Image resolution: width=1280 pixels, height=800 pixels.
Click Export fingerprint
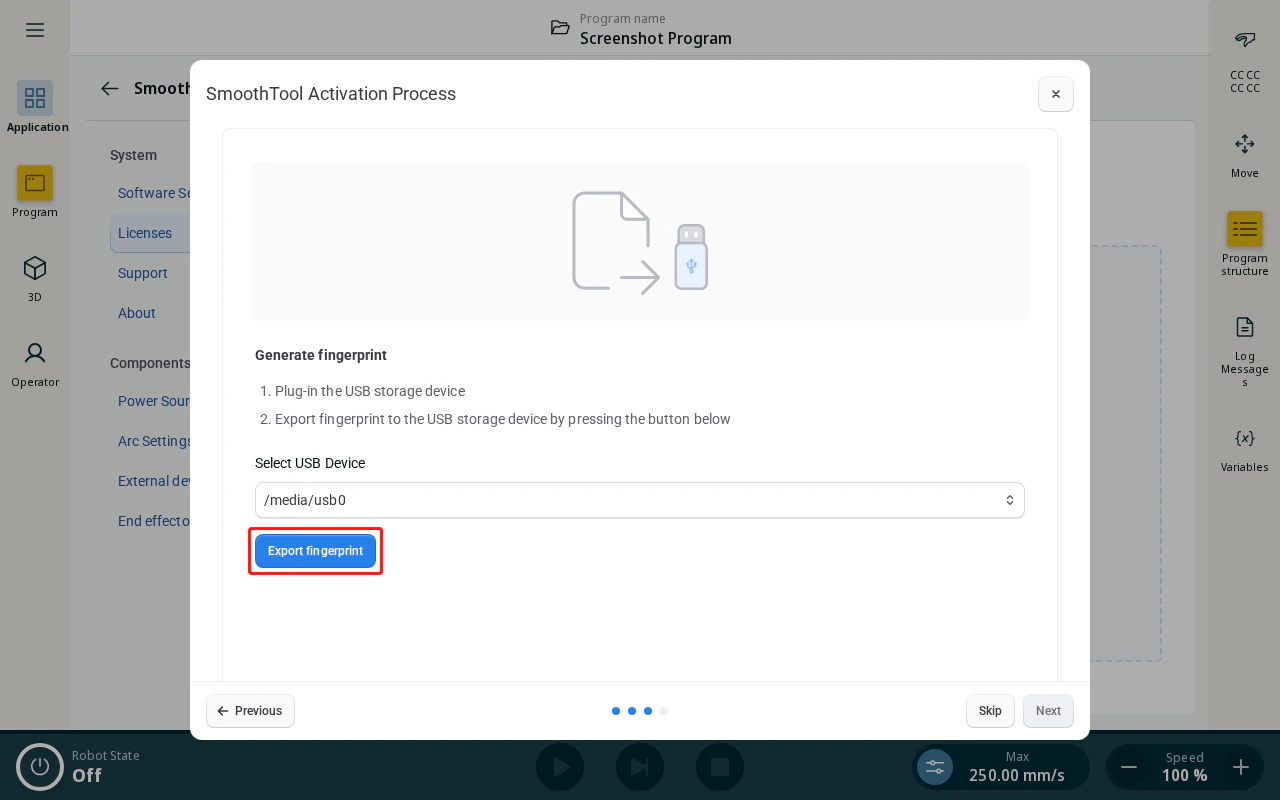click(x=315, y=551)
